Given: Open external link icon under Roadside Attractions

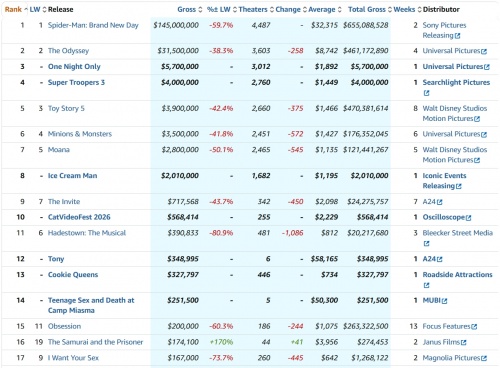Looking at the screenshot, I should click(426, 285).
